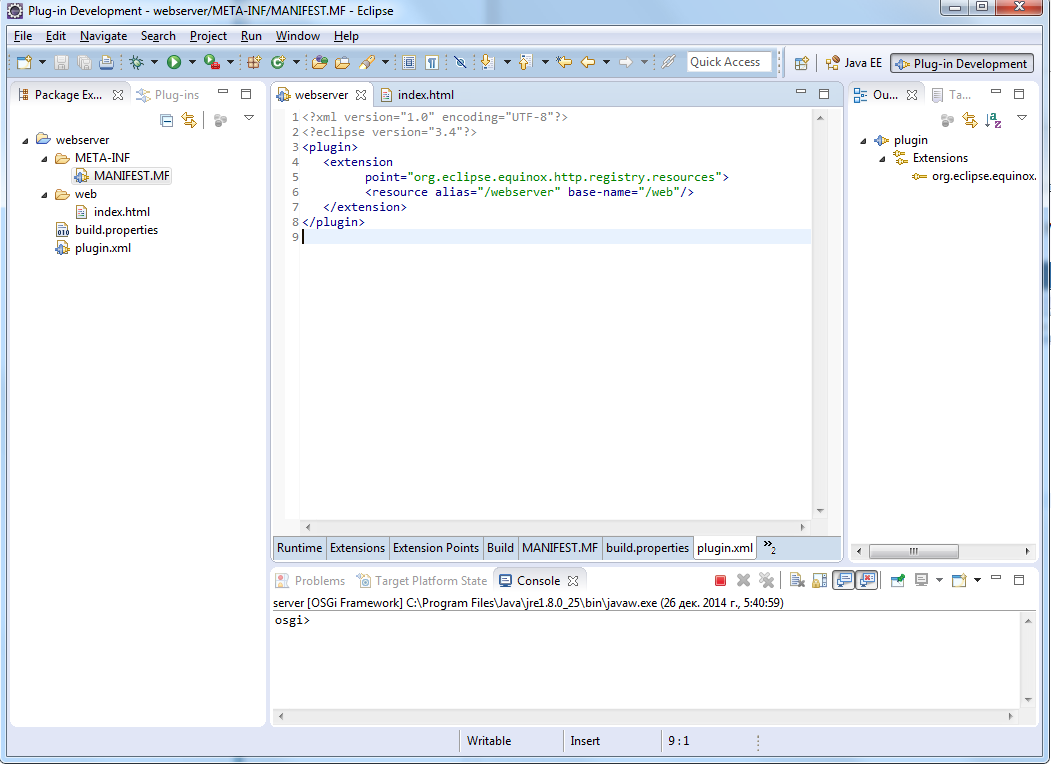This screenshot has width=1051, height=764.
Task: Show hidden editor page tabs chevron
Action: coord(769,547)
